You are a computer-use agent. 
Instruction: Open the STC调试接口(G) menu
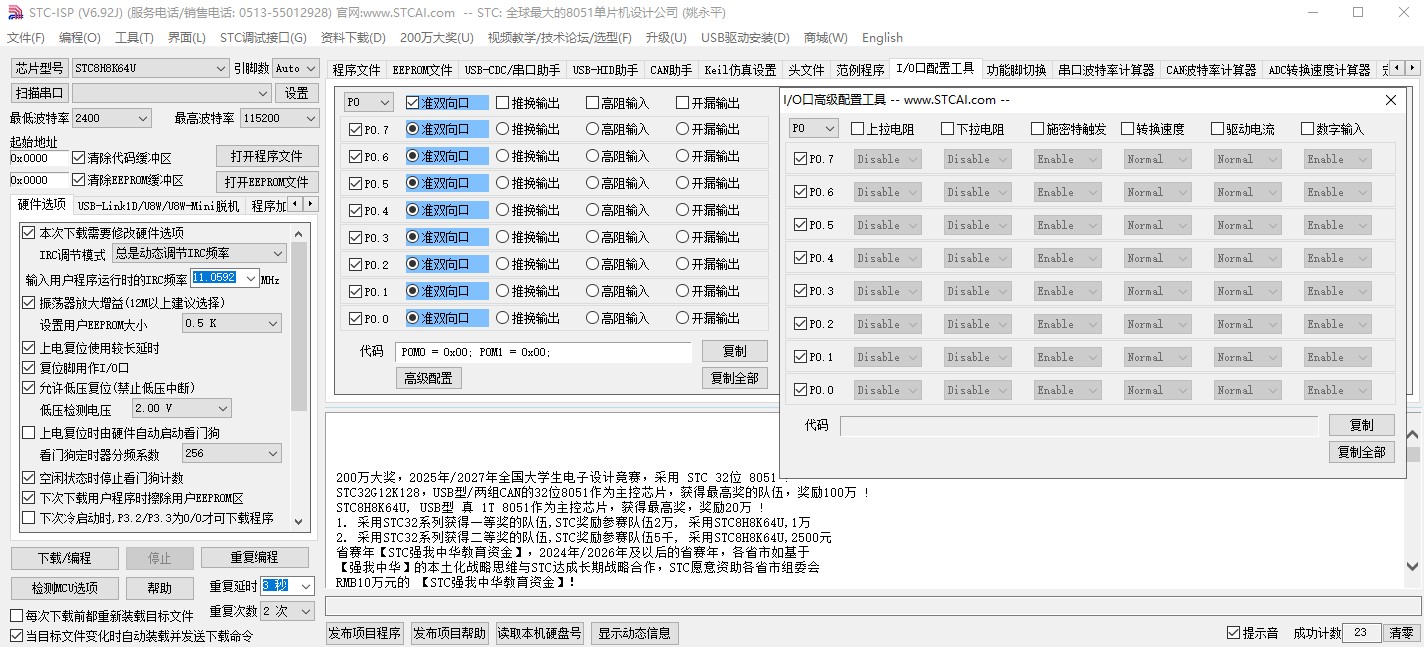263,38
